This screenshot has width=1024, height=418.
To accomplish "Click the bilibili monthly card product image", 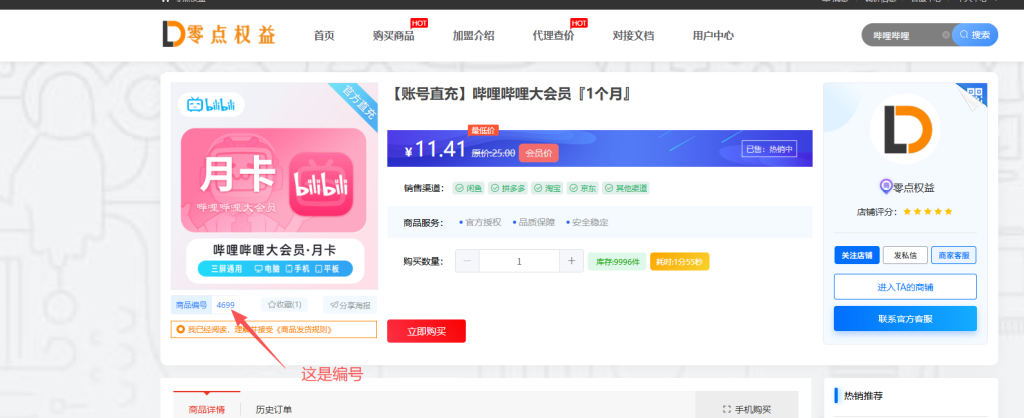I will click(x=274, y=185).
